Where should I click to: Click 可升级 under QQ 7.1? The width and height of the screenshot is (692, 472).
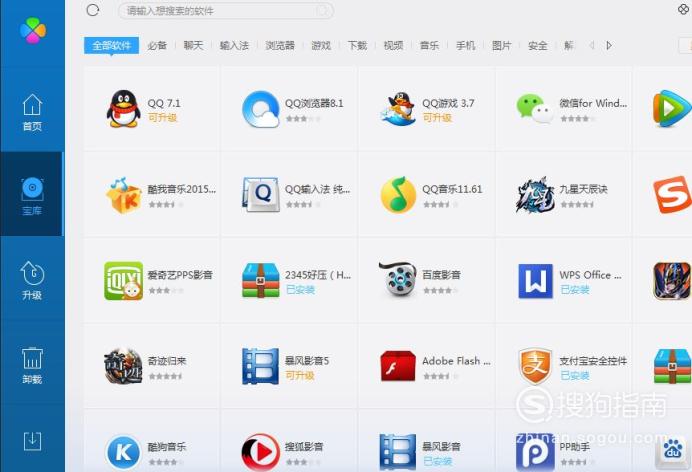click(162, 117)
